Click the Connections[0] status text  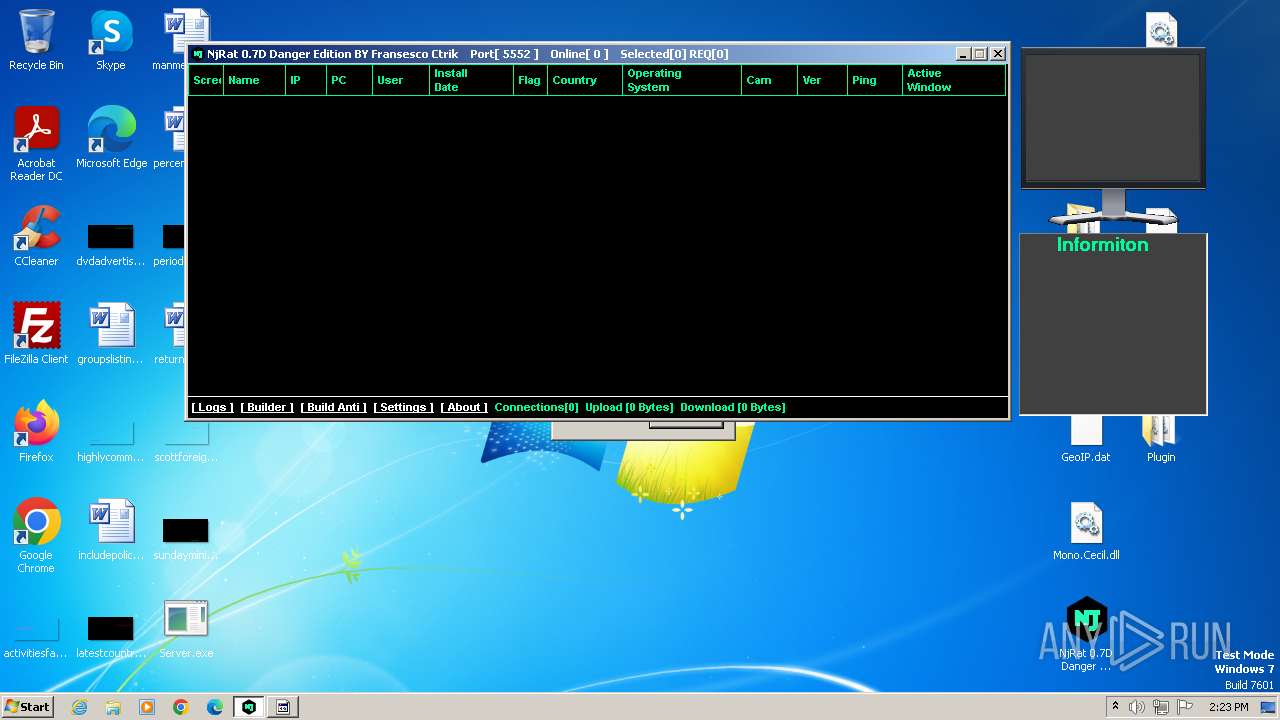[x=536, y=407]
